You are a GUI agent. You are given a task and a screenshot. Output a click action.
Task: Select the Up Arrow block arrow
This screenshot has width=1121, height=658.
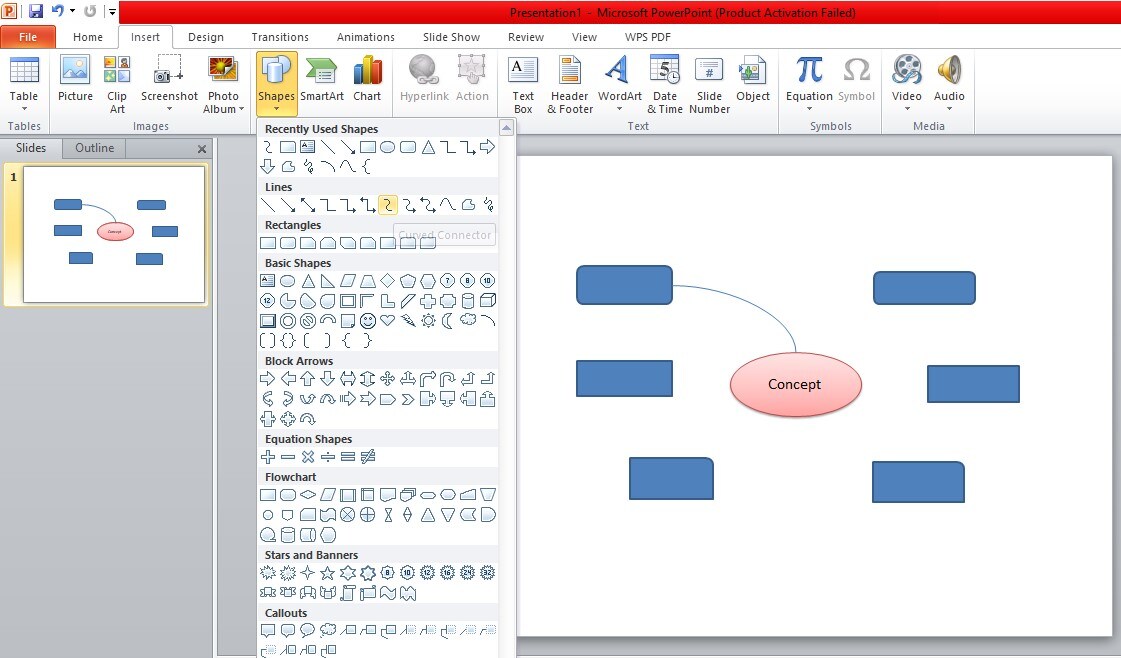coord(307,379)
